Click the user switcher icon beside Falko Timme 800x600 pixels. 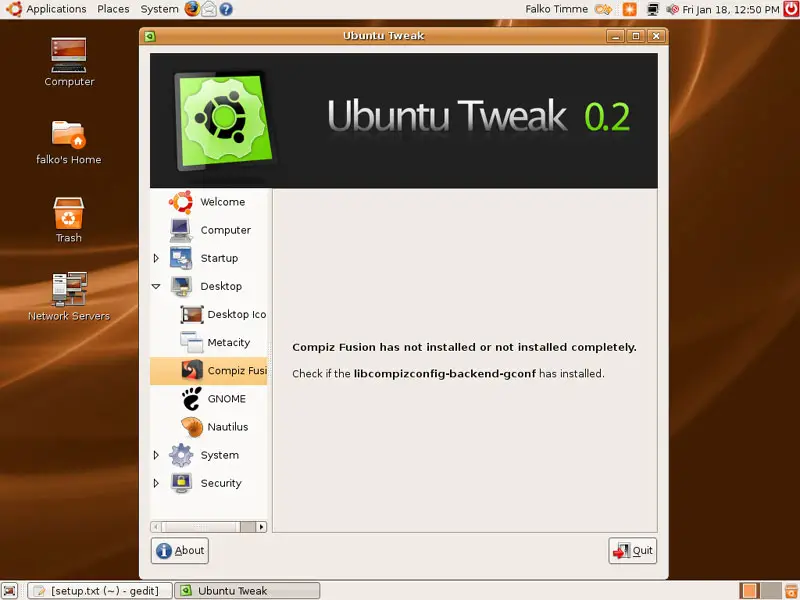tap(604, 9)
